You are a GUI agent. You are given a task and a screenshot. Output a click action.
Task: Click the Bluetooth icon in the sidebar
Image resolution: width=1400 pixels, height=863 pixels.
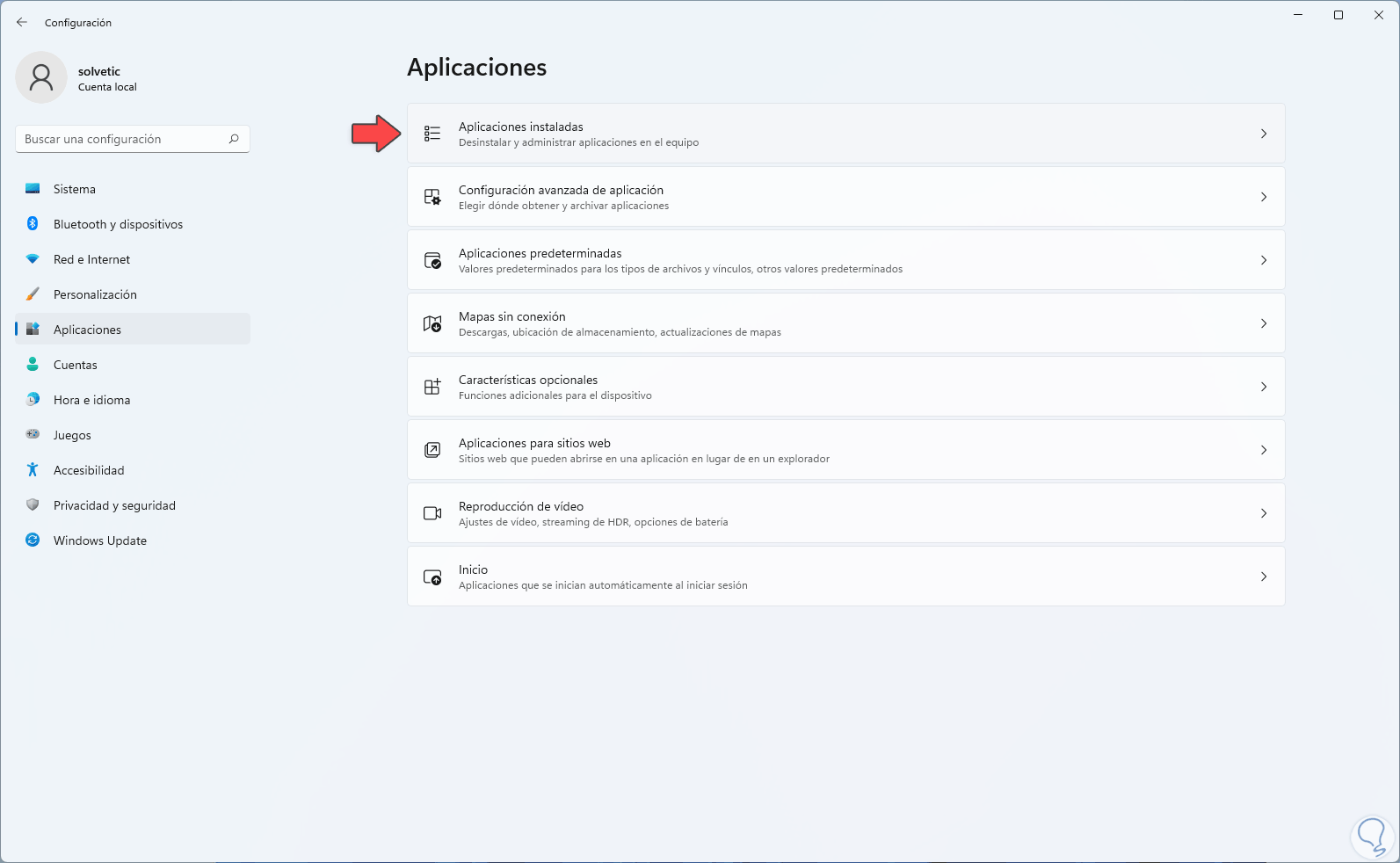coord(33,224)
